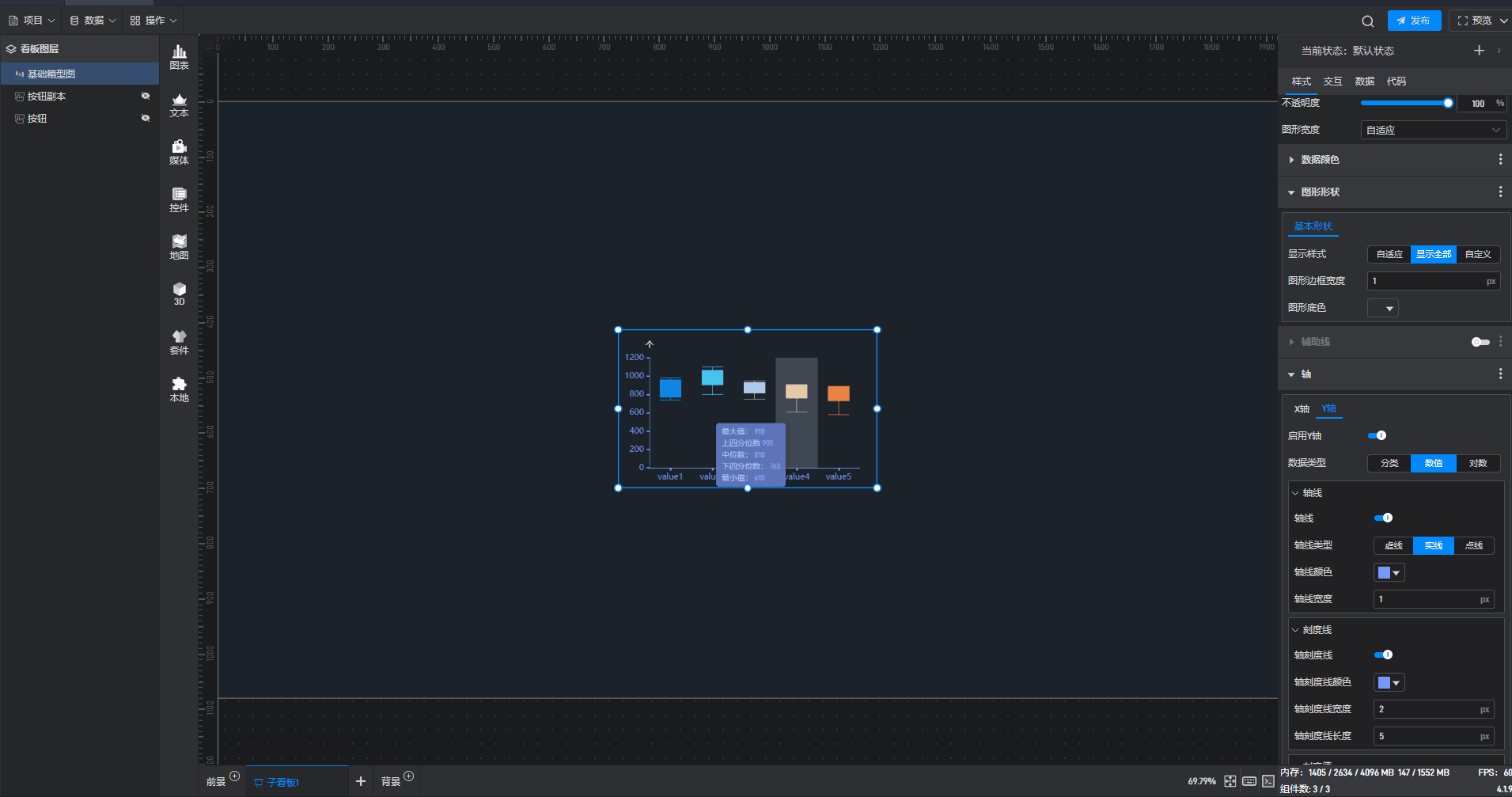The width and height of the screenshot is (1512, 797).
Task: Open the 地图 map component panel
Action: click(179, 247)
